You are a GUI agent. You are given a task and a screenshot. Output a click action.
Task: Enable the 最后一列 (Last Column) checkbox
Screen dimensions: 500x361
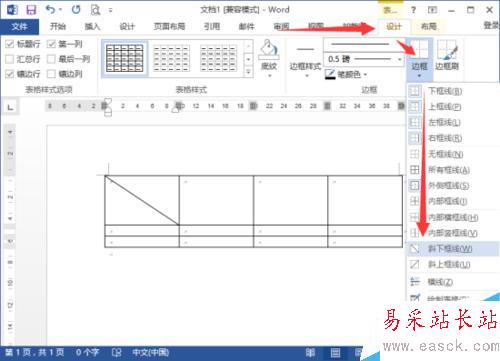tap(51, 59)
